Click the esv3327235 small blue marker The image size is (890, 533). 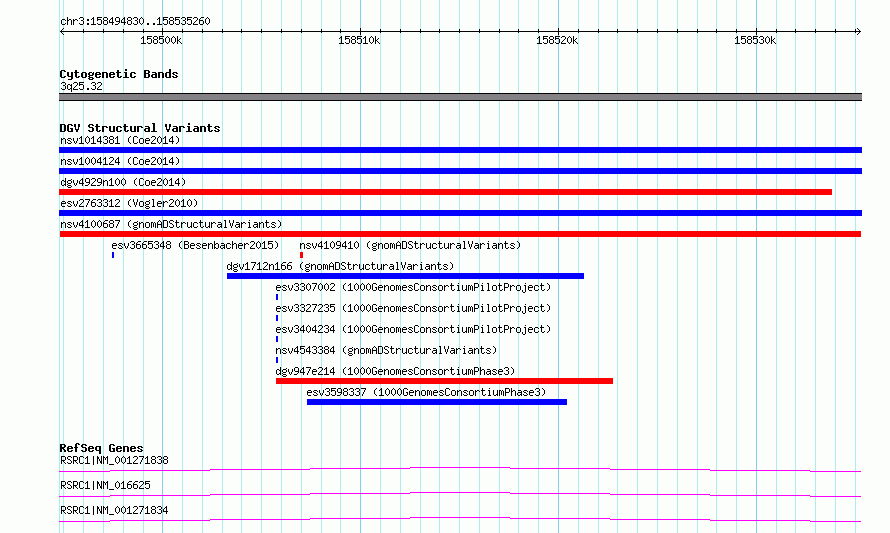click(277, 318)
